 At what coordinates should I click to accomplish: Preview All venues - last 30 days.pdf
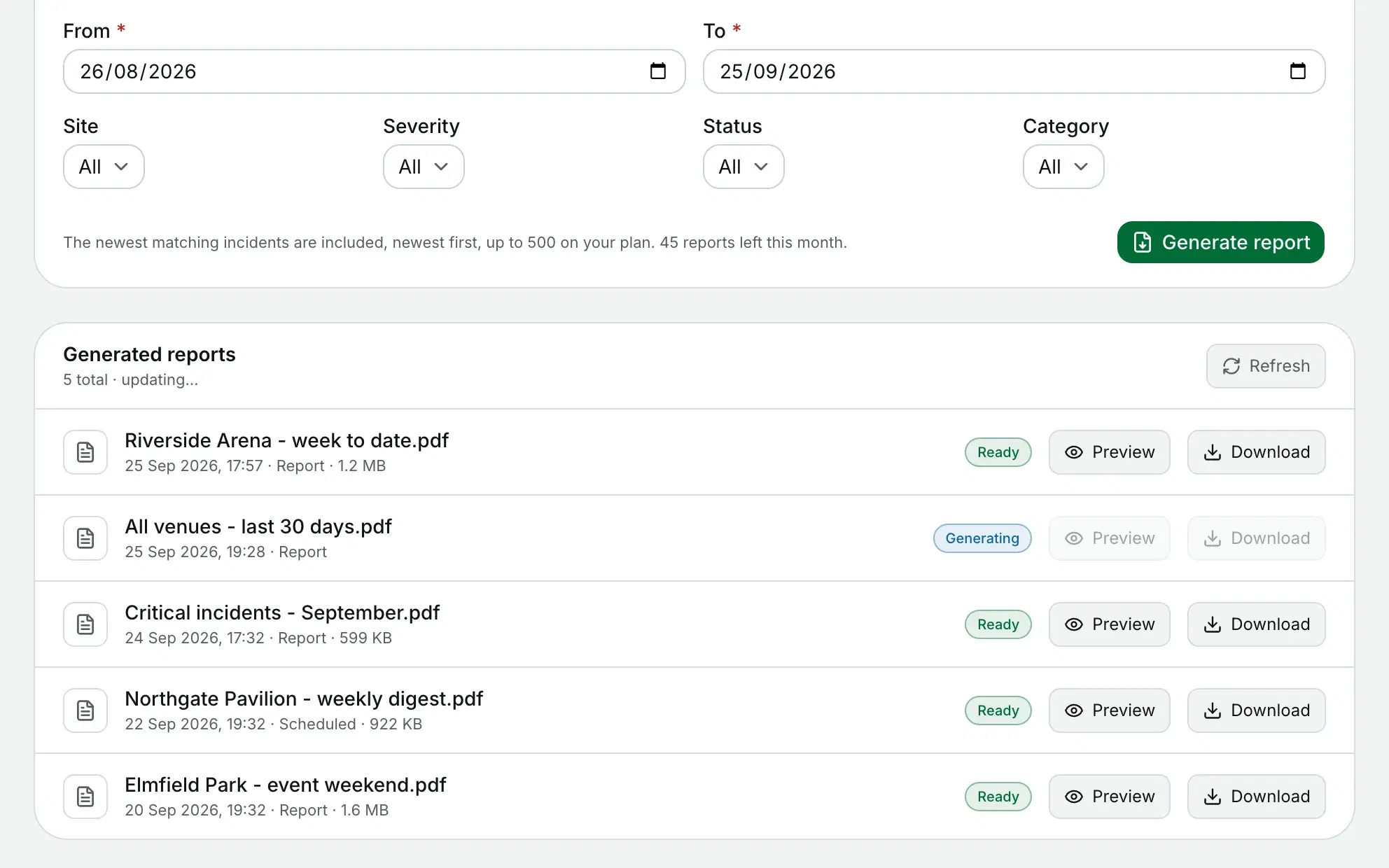[1110, 538]
